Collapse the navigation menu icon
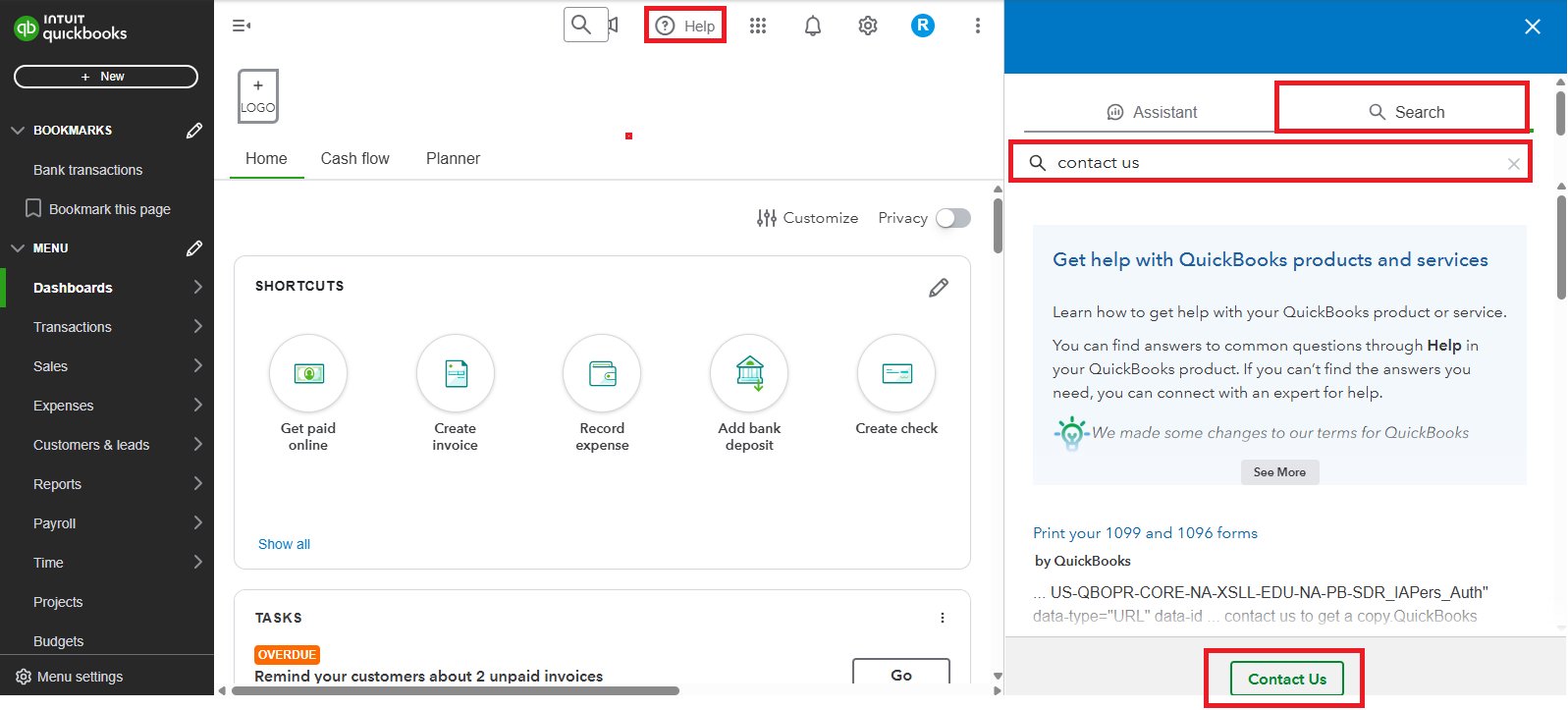 pyautogui.click(x=241, y=26)
